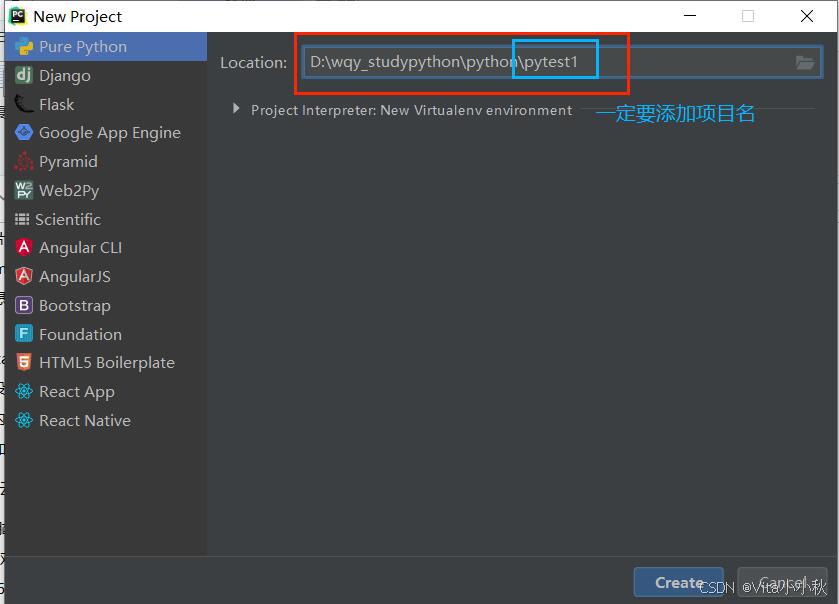Click the Flask icon in sidebar
Screen dimensions: 839x604
[x=24, y=104]
